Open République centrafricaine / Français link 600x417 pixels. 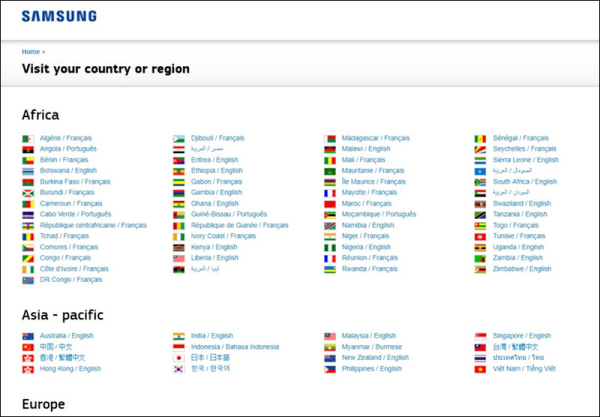click(93, 225)
